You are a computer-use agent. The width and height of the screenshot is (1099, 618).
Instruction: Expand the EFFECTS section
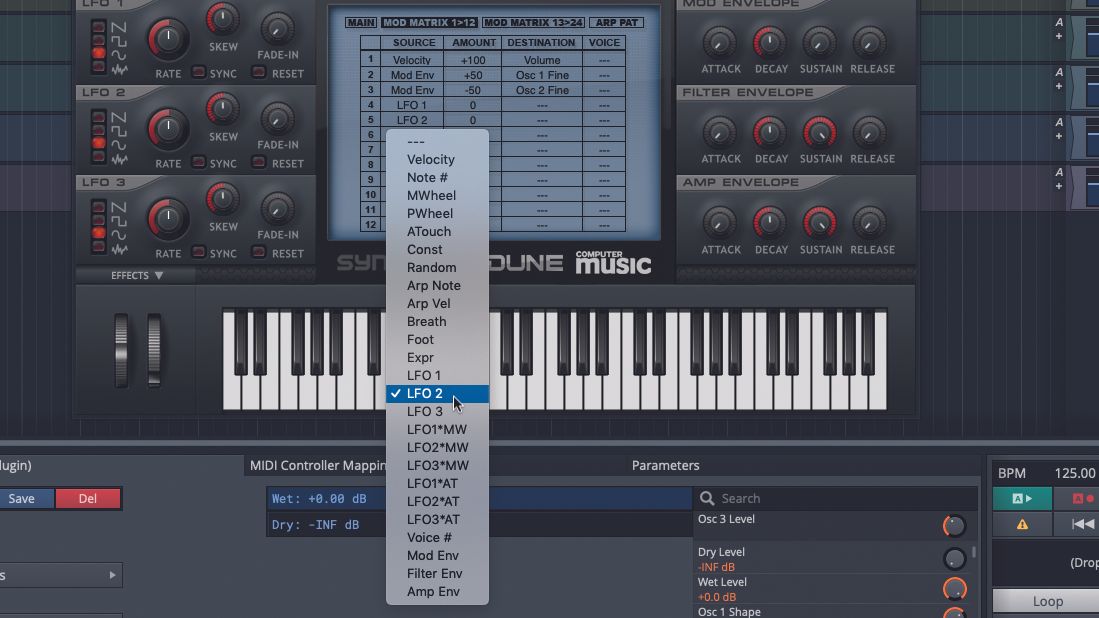(135, 275)
